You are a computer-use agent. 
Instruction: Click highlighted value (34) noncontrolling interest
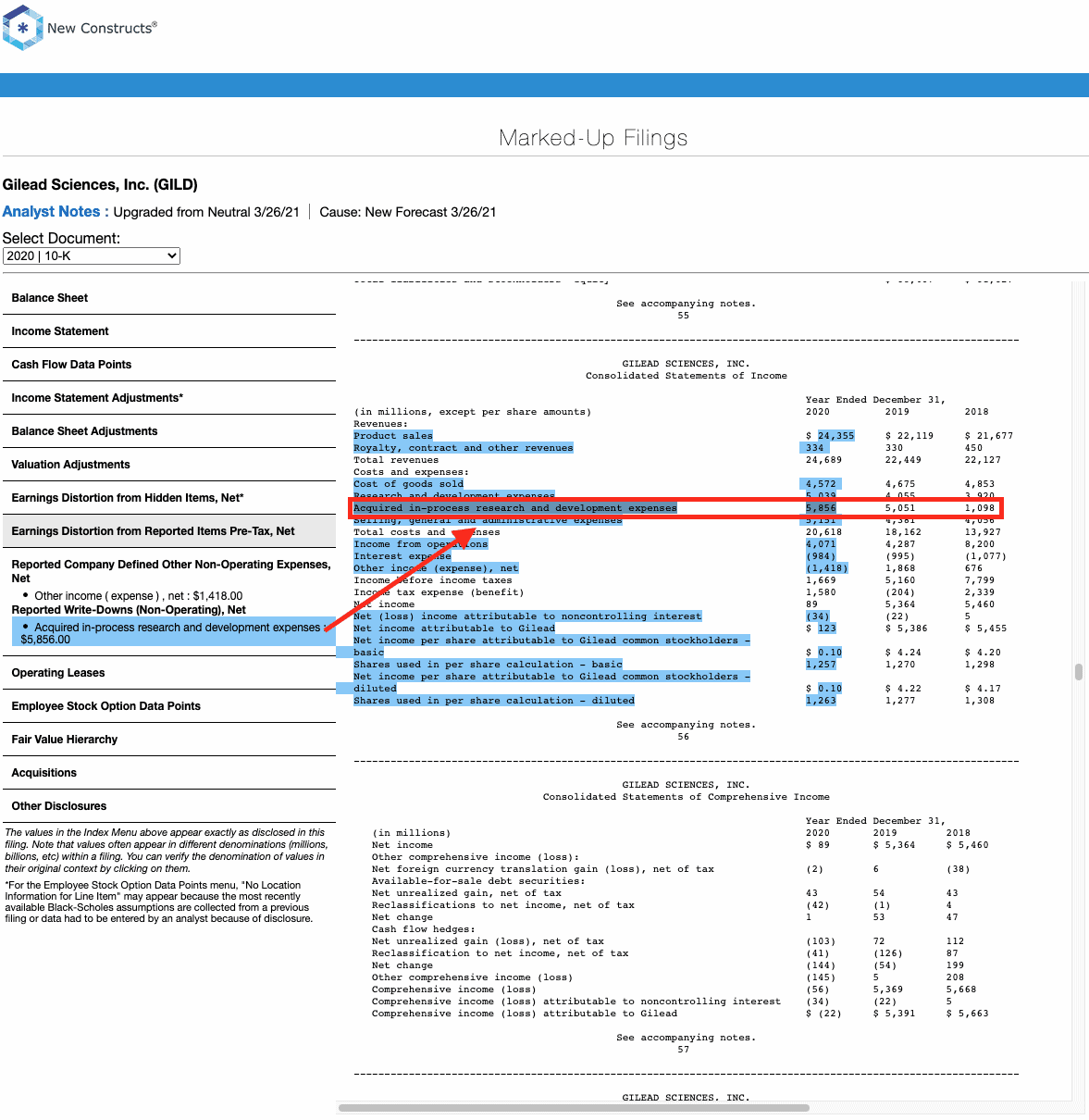(x=818, y=616)
